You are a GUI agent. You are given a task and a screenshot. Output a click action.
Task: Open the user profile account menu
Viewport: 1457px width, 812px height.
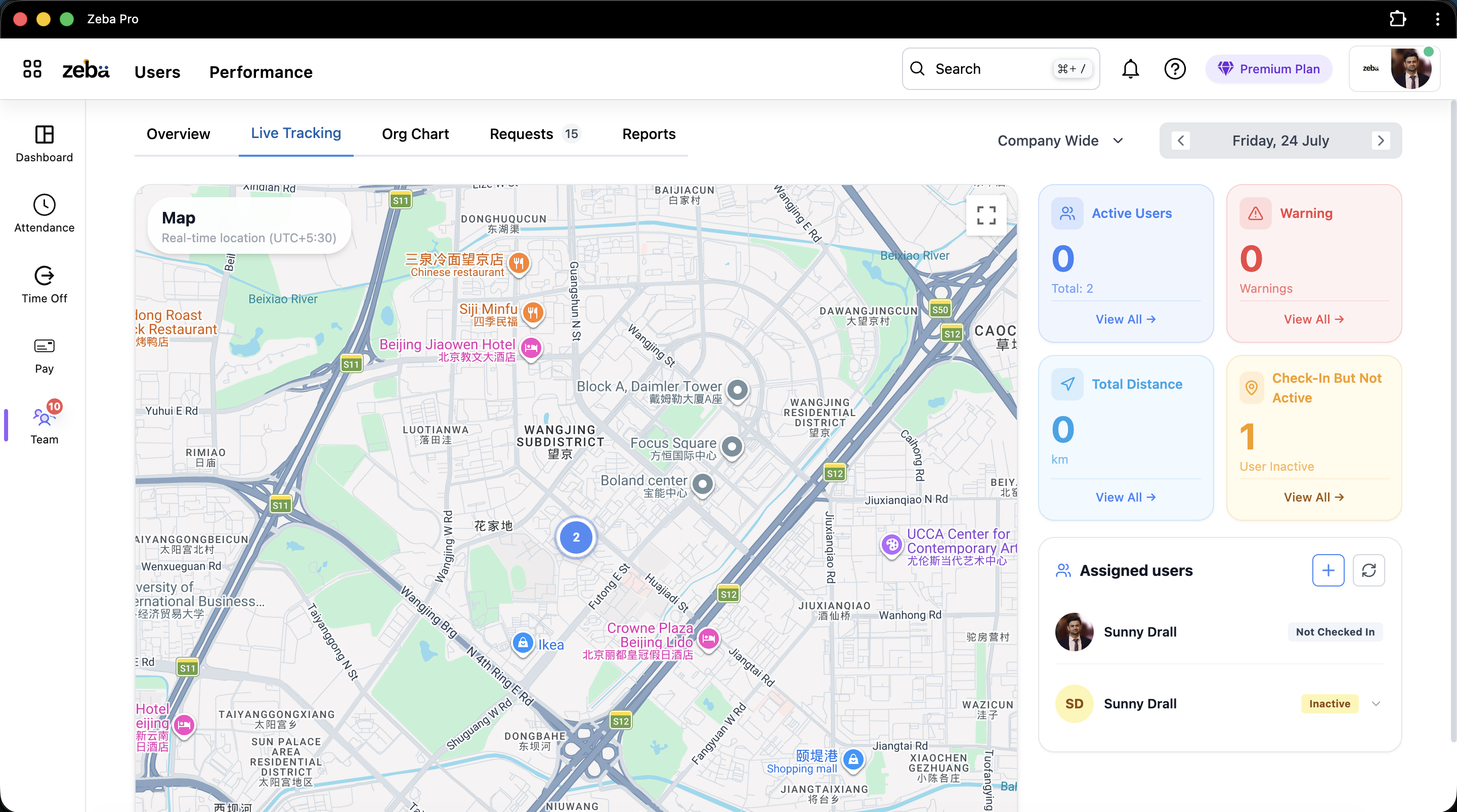point(1394,69)
